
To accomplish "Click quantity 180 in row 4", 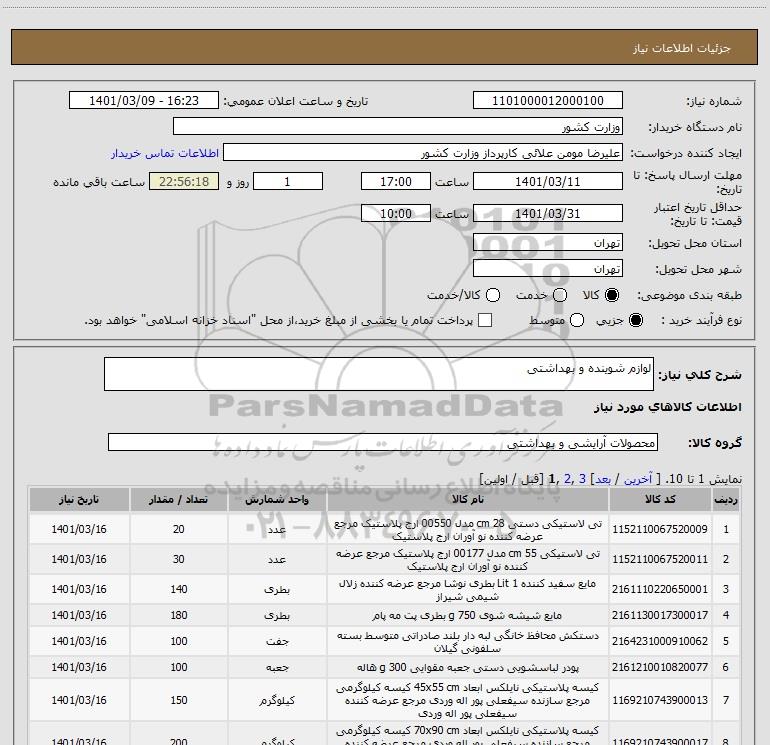I will pos(179,615).
